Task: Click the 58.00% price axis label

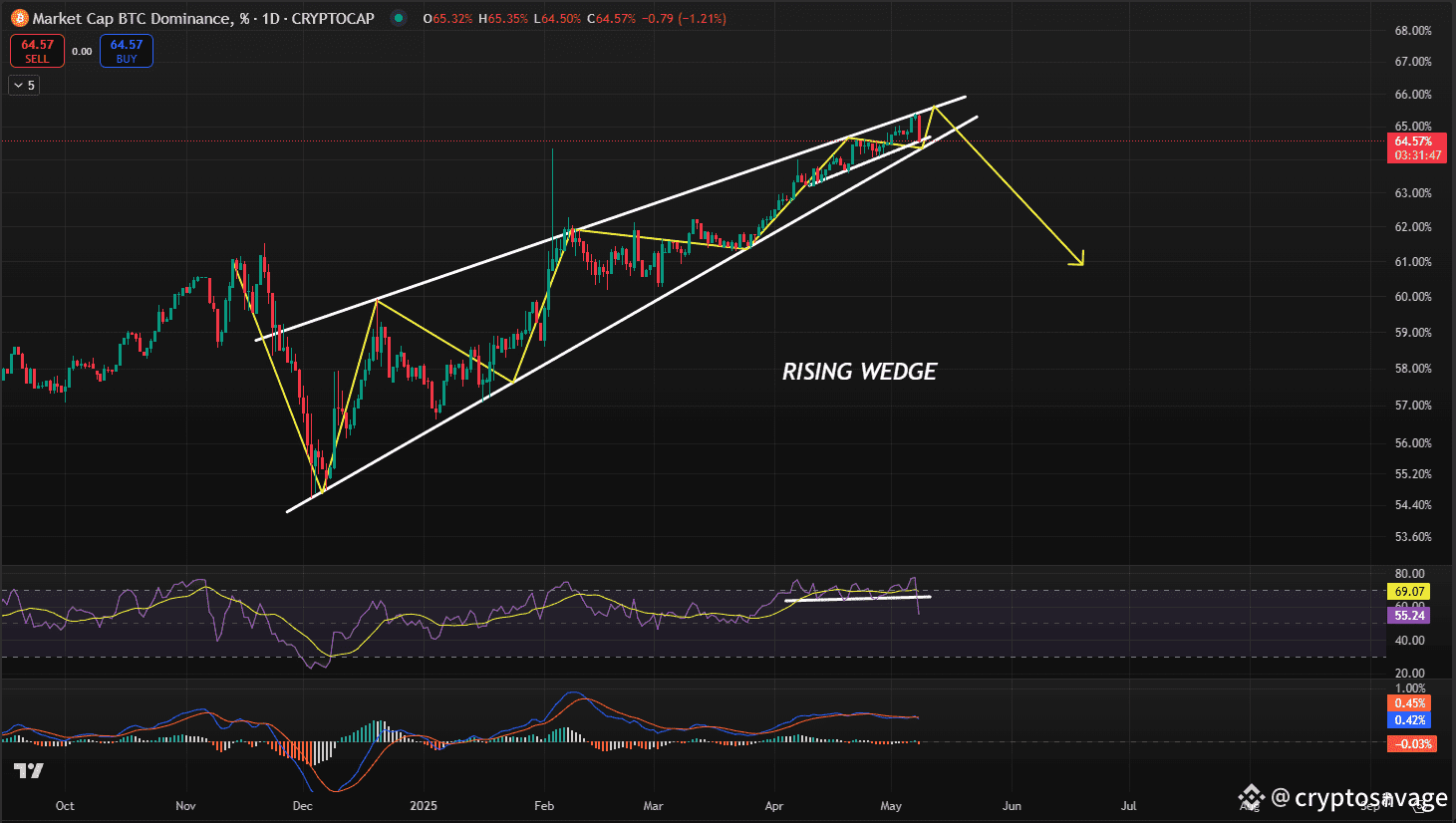Action: (x=1413, y=369)
